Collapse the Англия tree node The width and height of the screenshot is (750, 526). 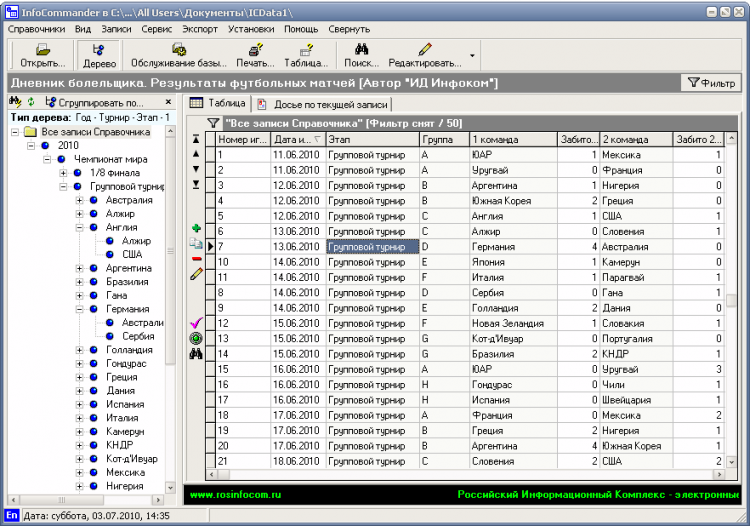pyautogui.click(x=80, y=227)
